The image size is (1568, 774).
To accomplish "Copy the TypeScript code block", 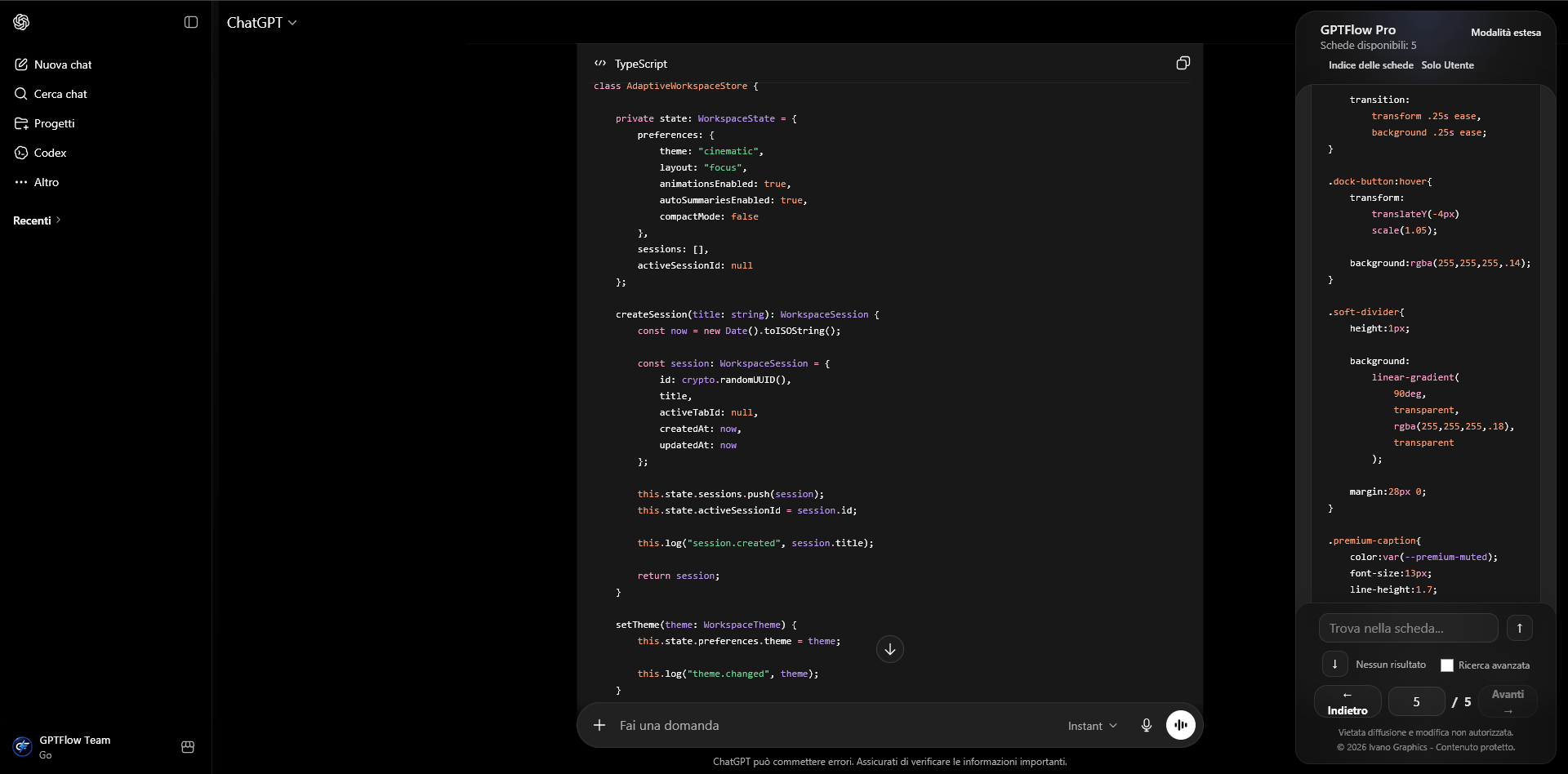I will tap(1183, 64).
